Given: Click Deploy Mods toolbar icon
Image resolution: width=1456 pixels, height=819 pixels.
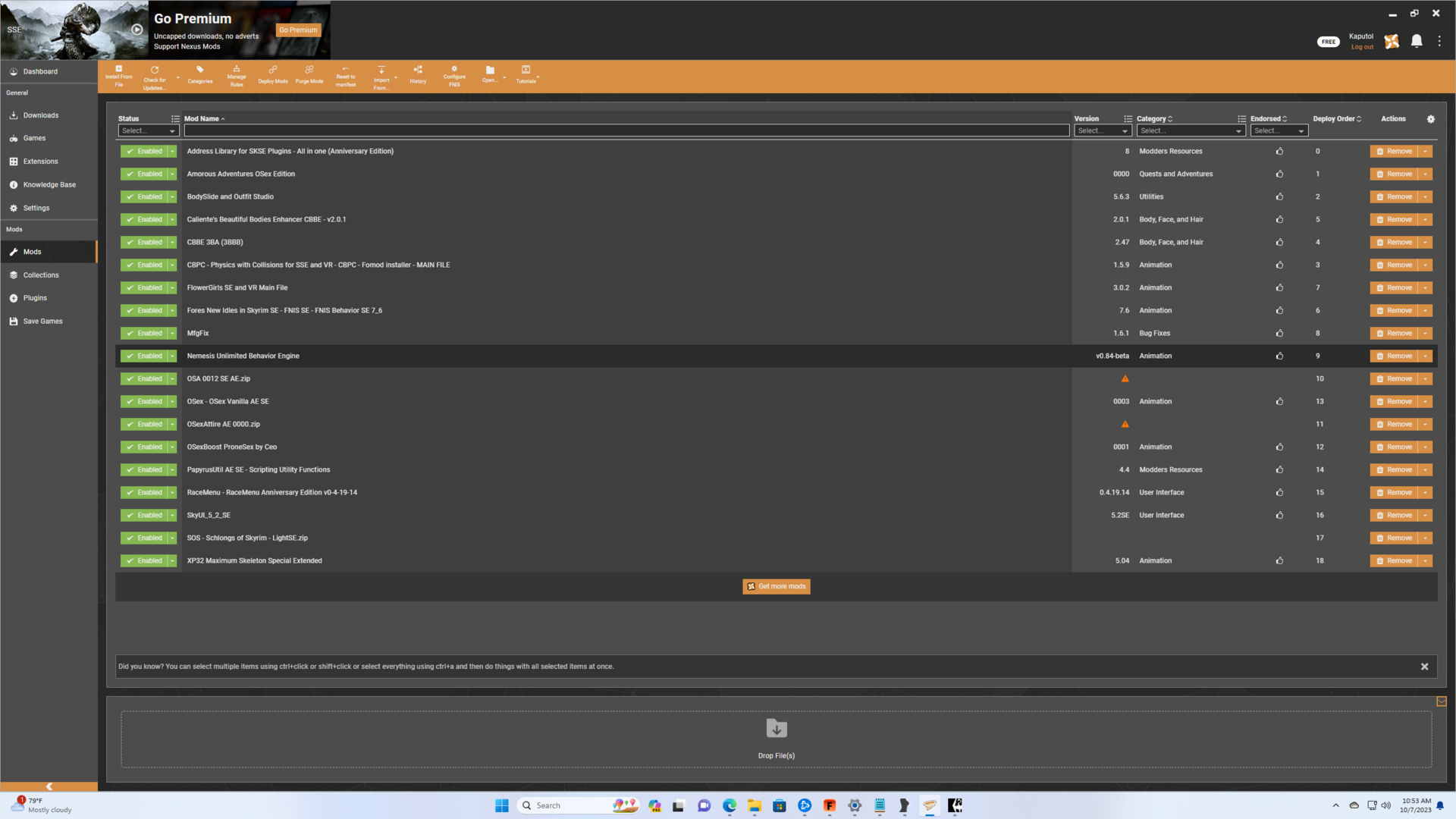Looking at the screenshot, I should coord(273,75).
